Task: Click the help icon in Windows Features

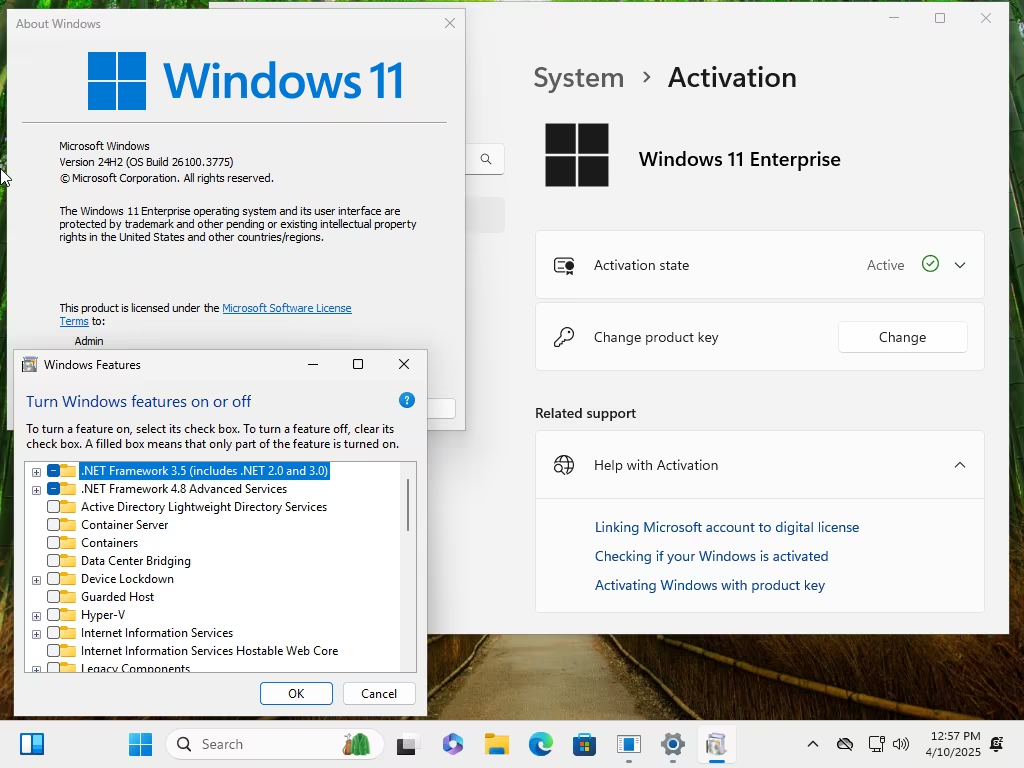Action: [x=407, y=400]
